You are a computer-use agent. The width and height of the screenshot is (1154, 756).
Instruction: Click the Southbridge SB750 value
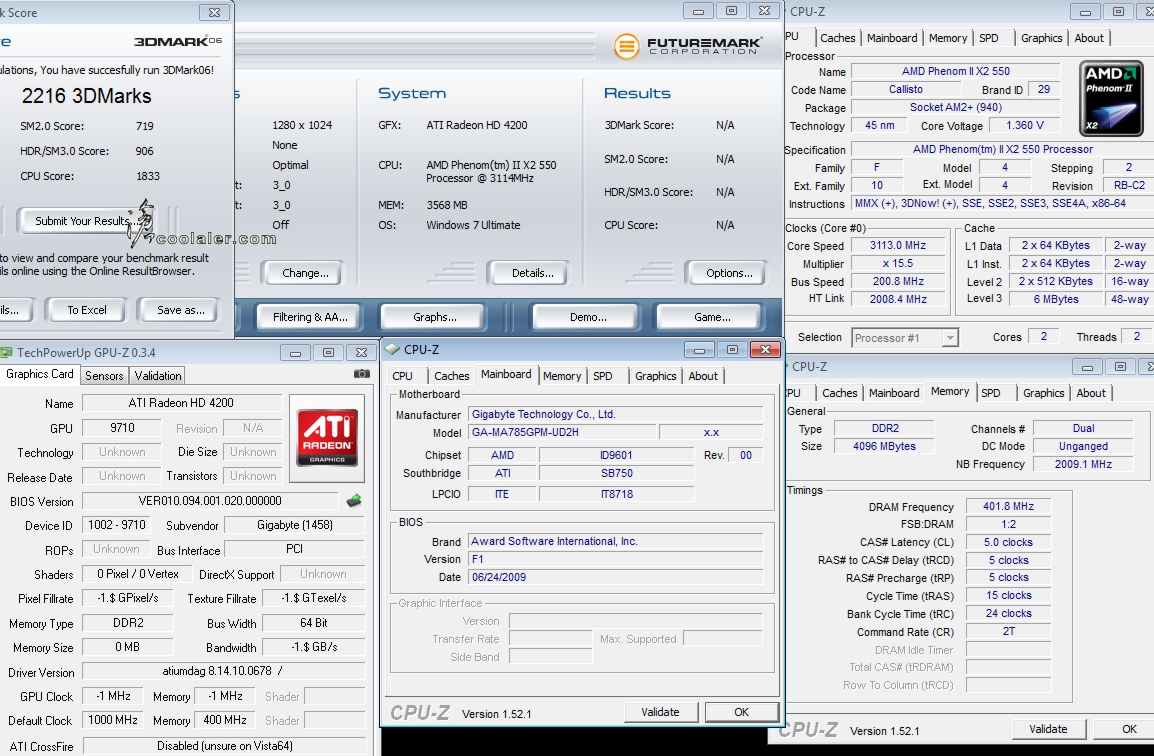point(617,473)
